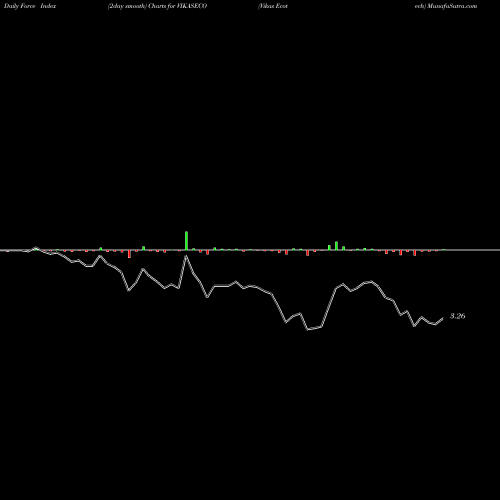Viewport: 500px width, 500px height.
Task: Click the 'ech) MunafaSutra.com' text
Action: tap(446, 6)
